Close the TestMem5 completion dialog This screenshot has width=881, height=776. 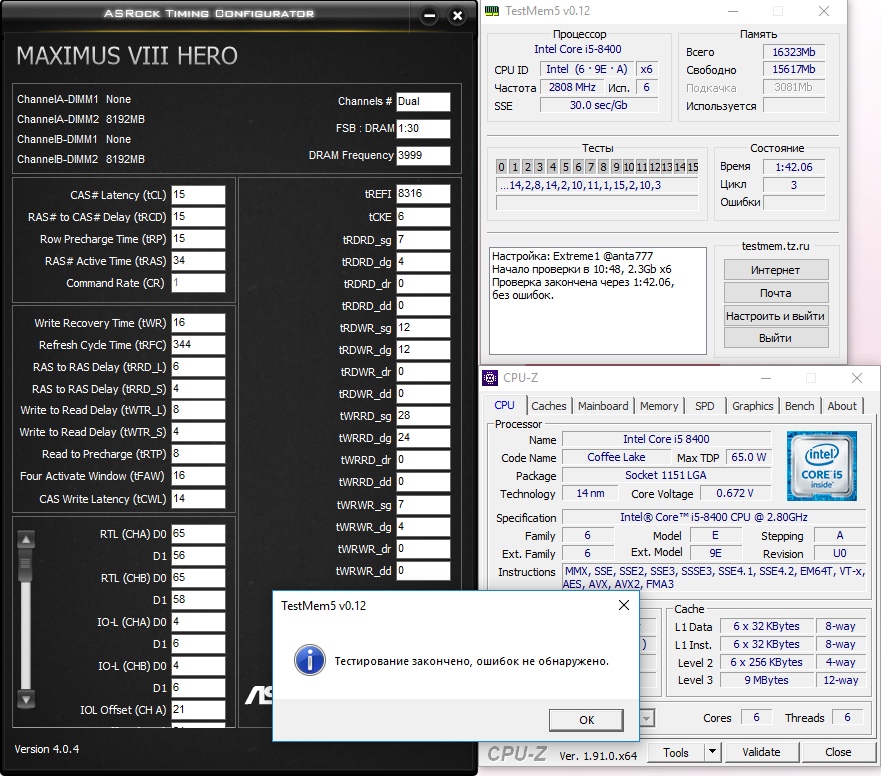pyautogui.click(x=624, y=605)
